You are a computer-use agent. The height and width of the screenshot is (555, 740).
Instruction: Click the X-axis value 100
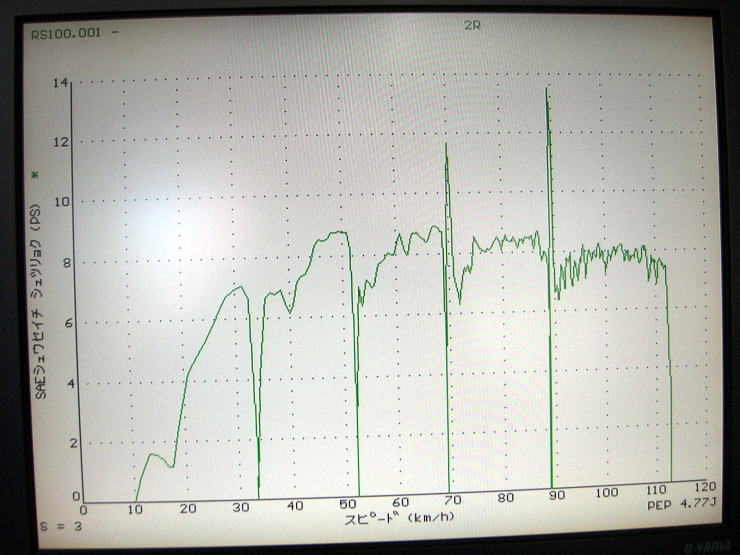point(606,493)
